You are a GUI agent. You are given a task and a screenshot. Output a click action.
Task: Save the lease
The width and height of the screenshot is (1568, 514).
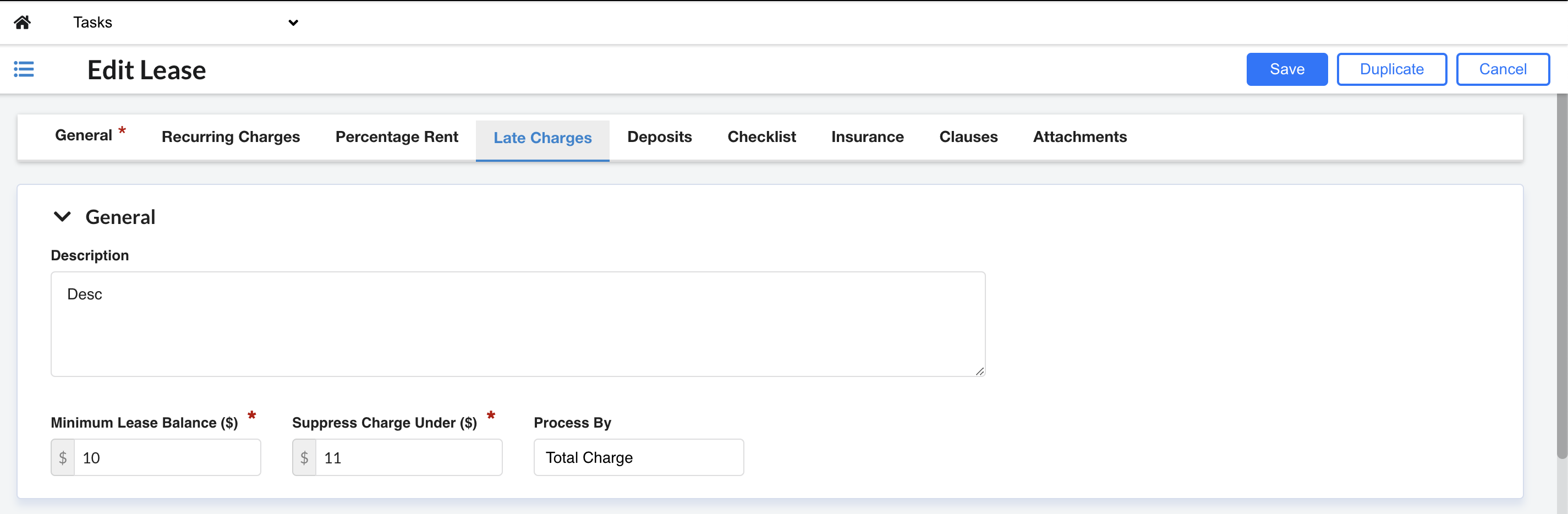(x=1286, y=69)
